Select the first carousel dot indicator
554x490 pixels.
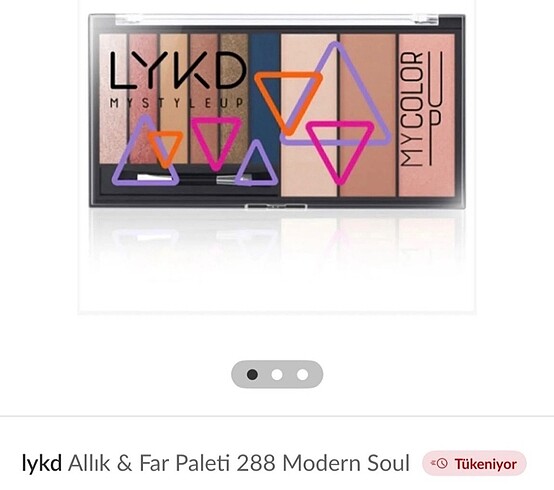click(x=252, y=374)
